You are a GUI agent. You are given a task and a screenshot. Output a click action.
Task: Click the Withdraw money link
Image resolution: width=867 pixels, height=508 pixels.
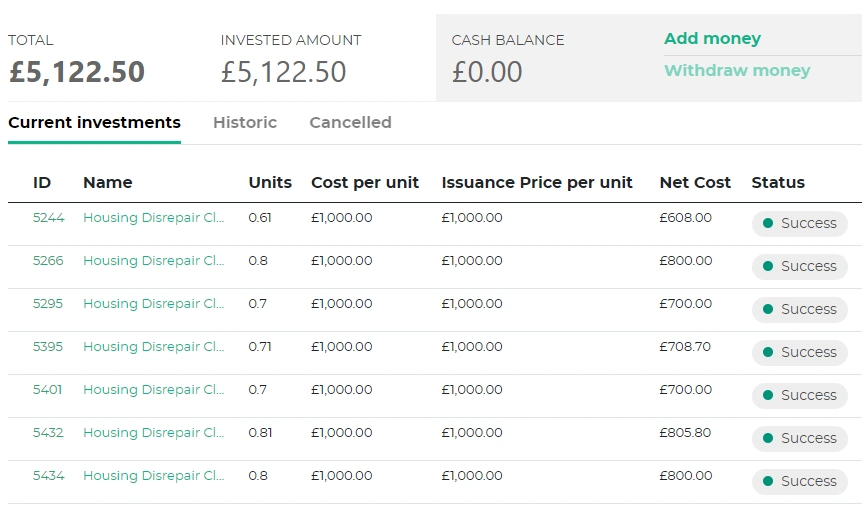737,71
